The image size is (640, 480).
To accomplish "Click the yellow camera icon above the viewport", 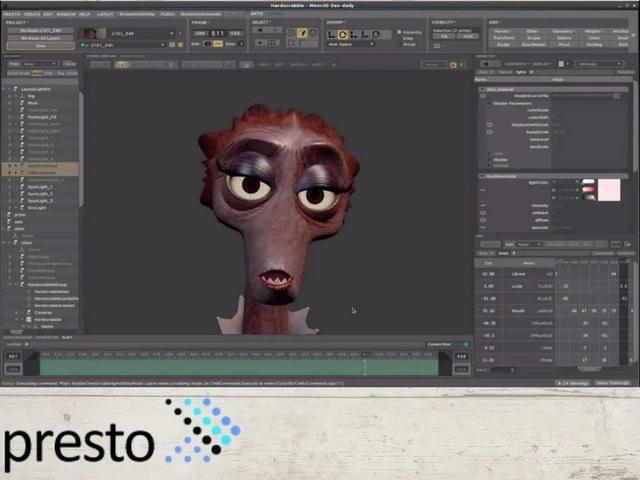I will click(x=122, y=64).
